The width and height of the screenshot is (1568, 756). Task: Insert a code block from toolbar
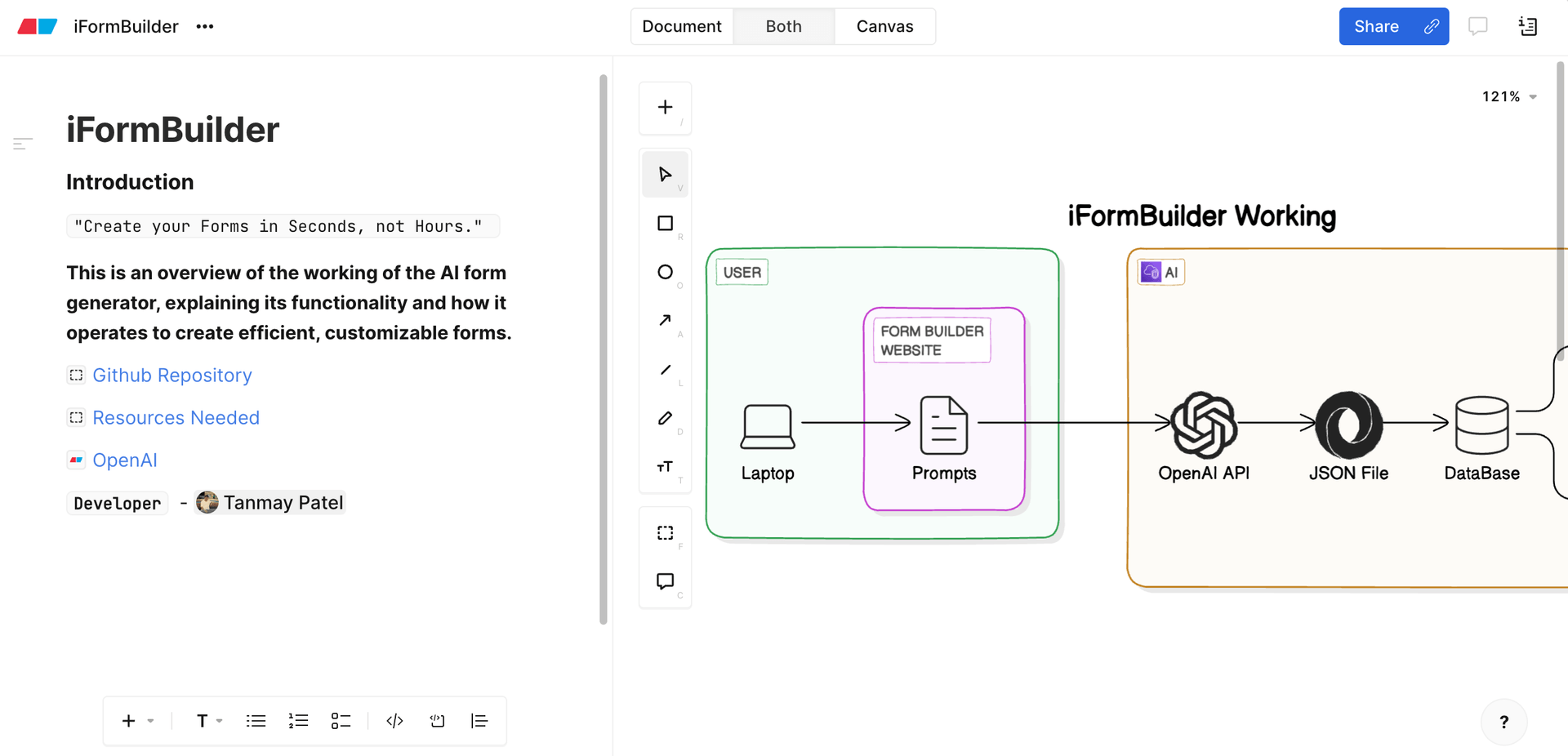pos(394,721)
